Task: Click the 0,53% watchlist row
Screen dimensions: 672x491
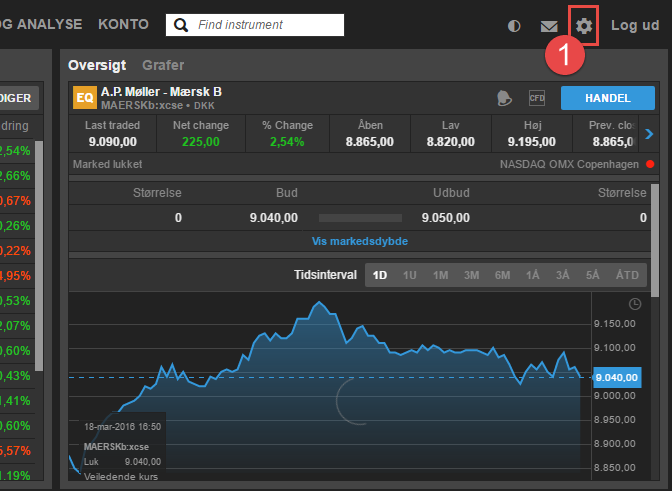Action: [x=17, y=301]
